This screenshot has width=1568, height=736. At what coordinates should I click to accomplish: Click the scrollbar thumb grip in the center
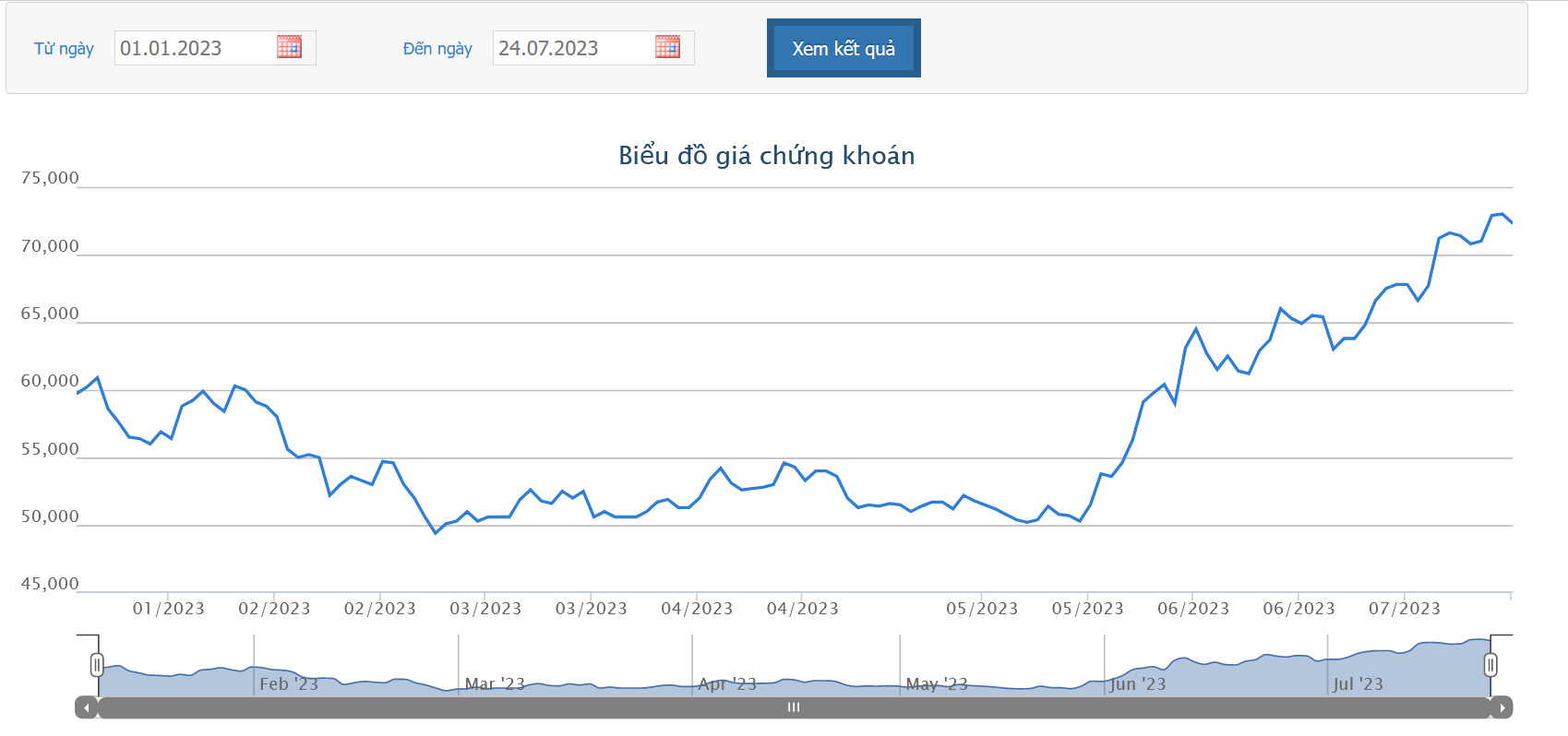(x=794, y=707)
